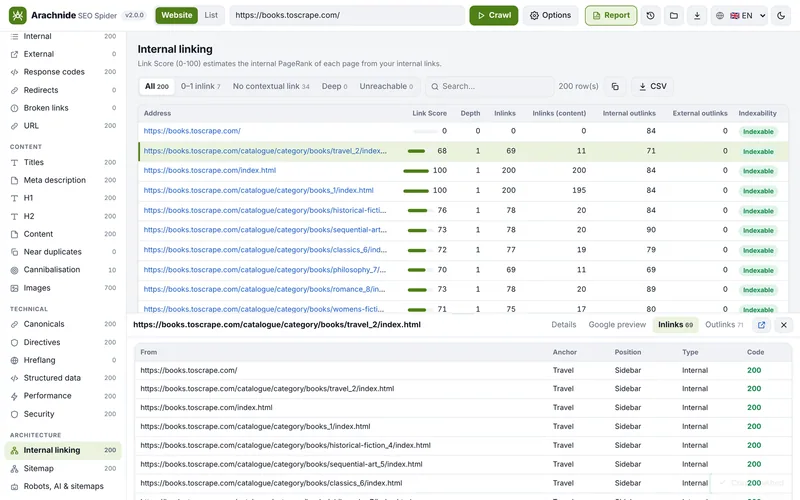Click the globe icon beside language

719,15
